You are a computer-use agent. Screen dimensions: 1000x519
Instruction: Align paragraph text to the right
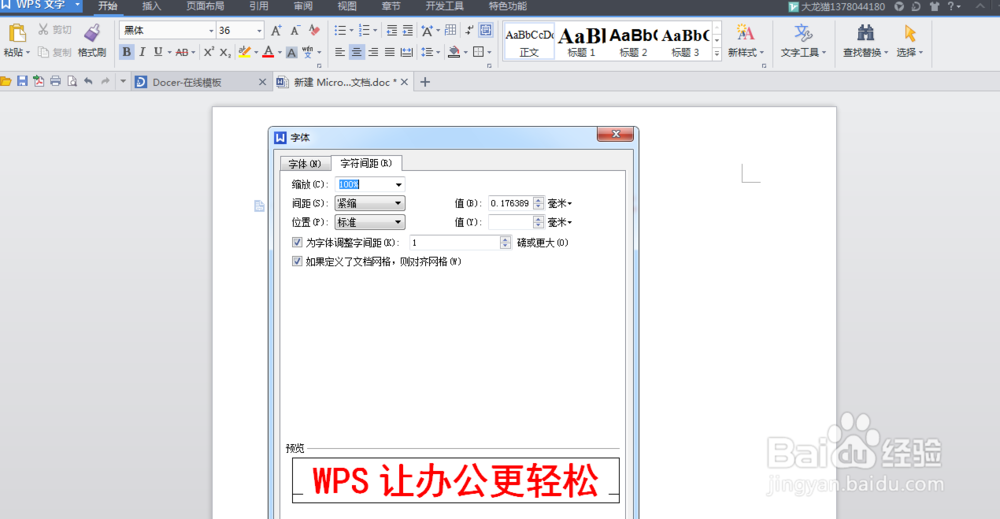click(373, 52)
